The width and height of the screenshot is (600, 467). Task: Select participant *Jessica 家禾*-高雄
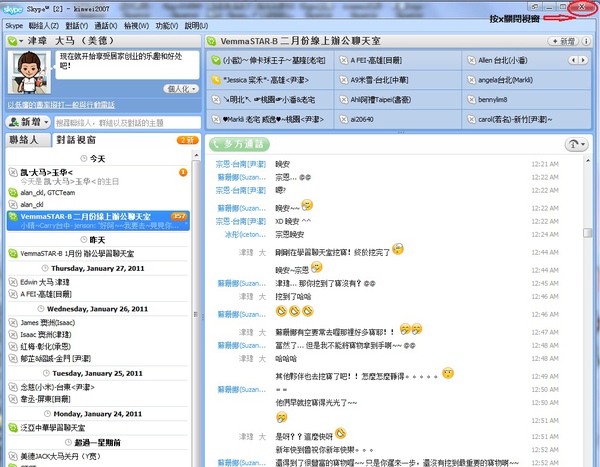(270, 80)
